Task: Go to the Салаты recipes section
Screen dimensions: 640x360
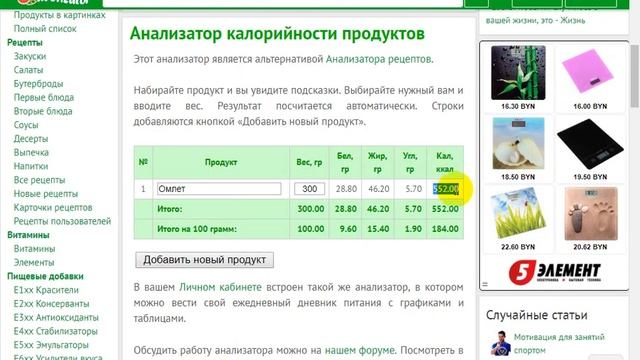Action: (28, 70)
